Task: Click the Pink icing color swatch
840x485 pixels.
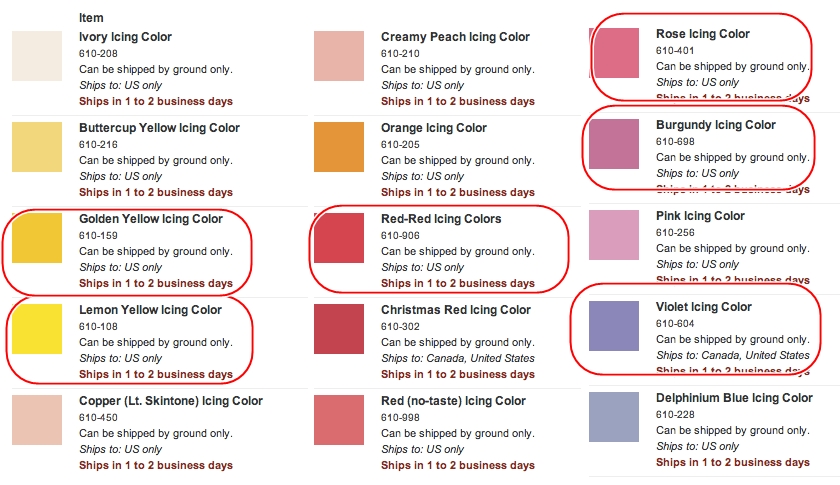Action: pos(614,235)
